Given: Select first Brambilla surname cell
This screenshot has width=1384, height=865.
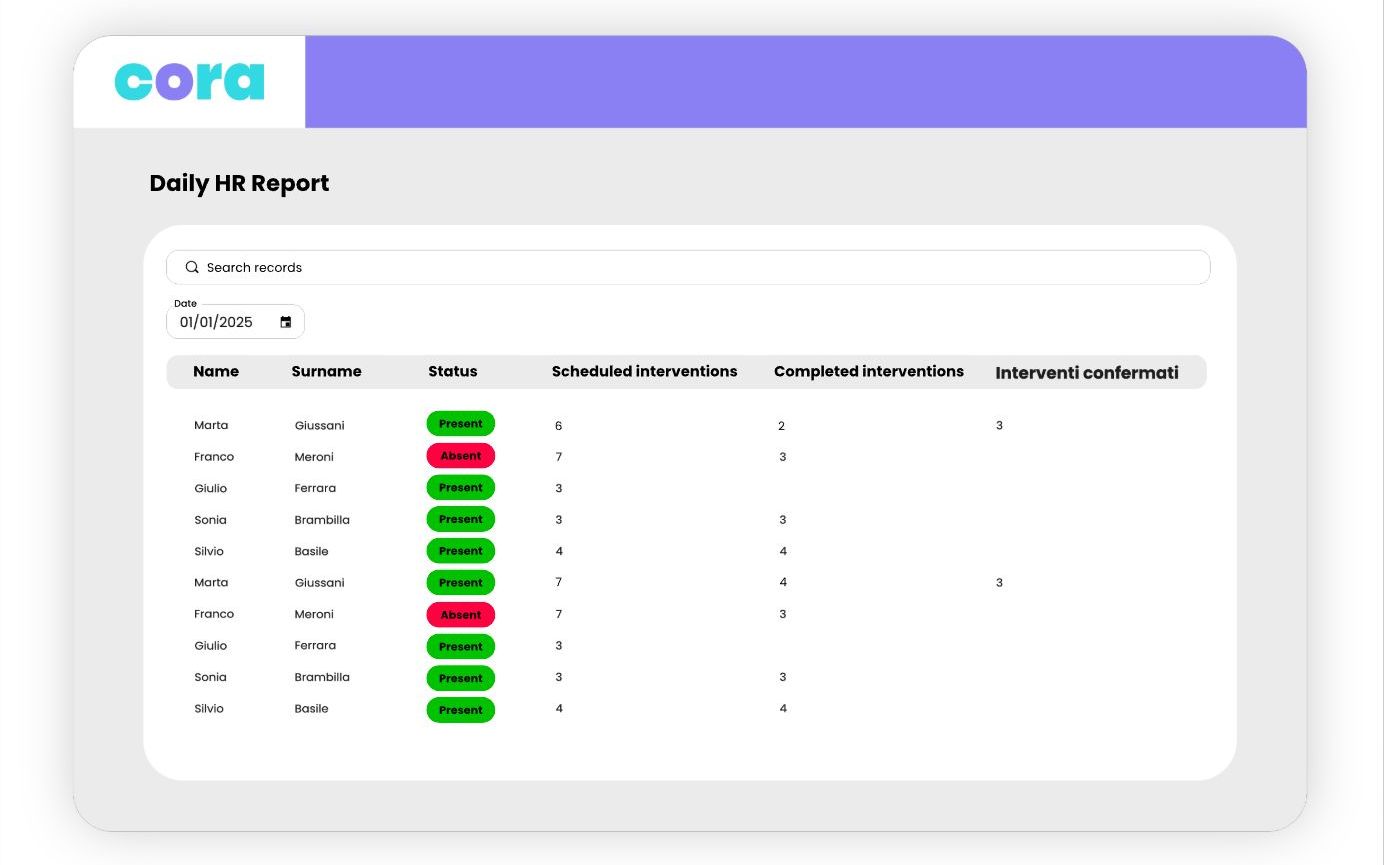Looking at the screenshot, I should click(x=322, y=520).
